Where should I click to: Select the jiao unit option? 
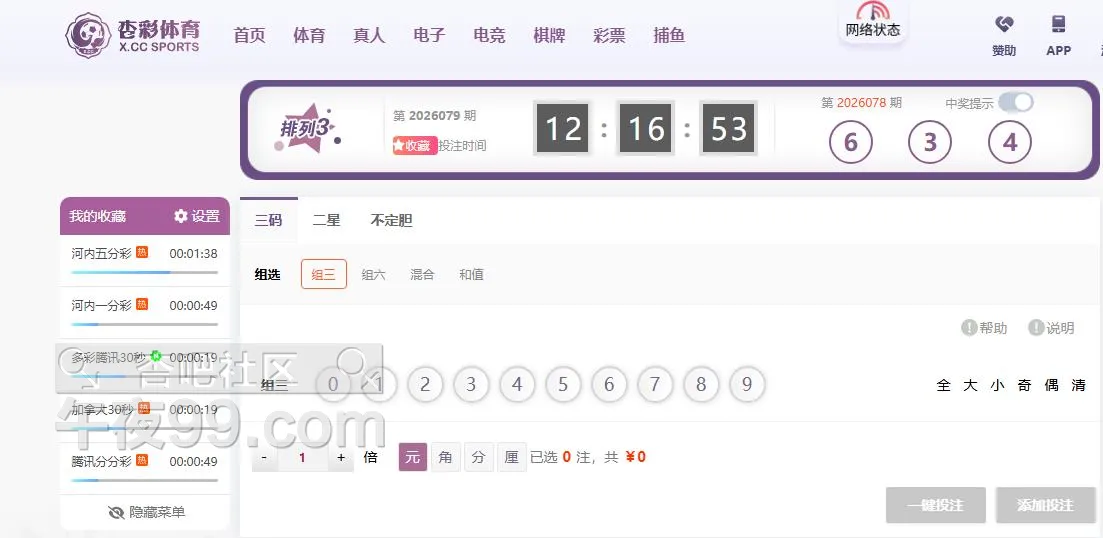pos(445,458)
